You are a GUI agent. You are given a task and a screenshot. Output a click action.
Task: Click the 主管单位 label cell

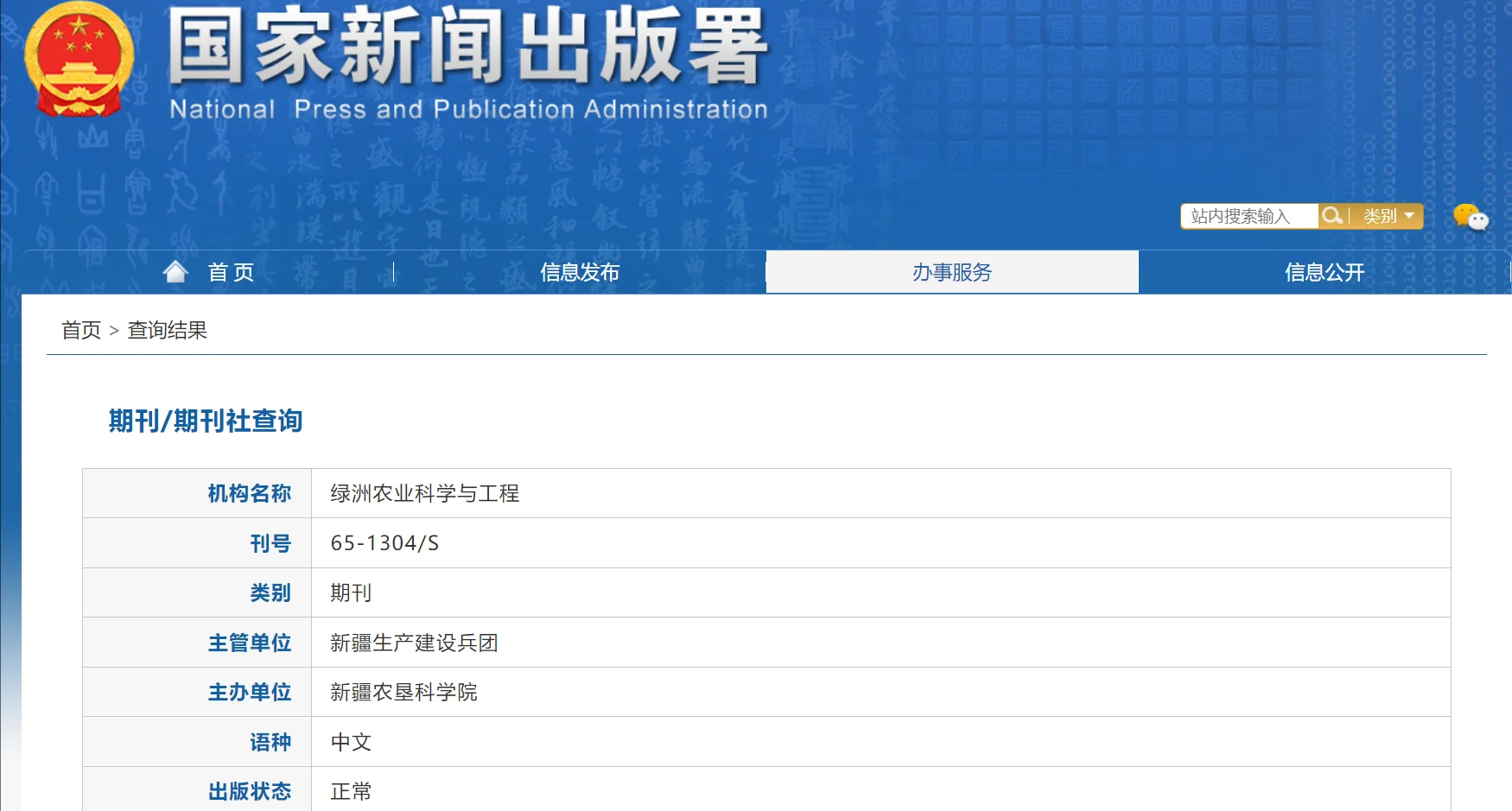[x=197, y=643]
